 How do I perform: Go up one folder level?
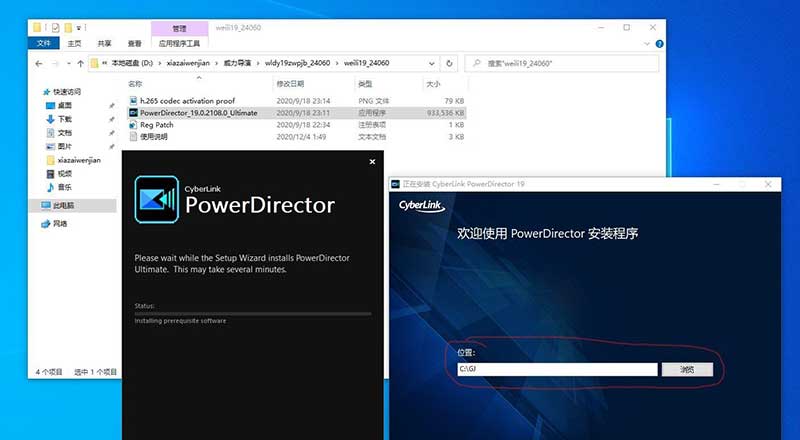click(x=81, y=63)
